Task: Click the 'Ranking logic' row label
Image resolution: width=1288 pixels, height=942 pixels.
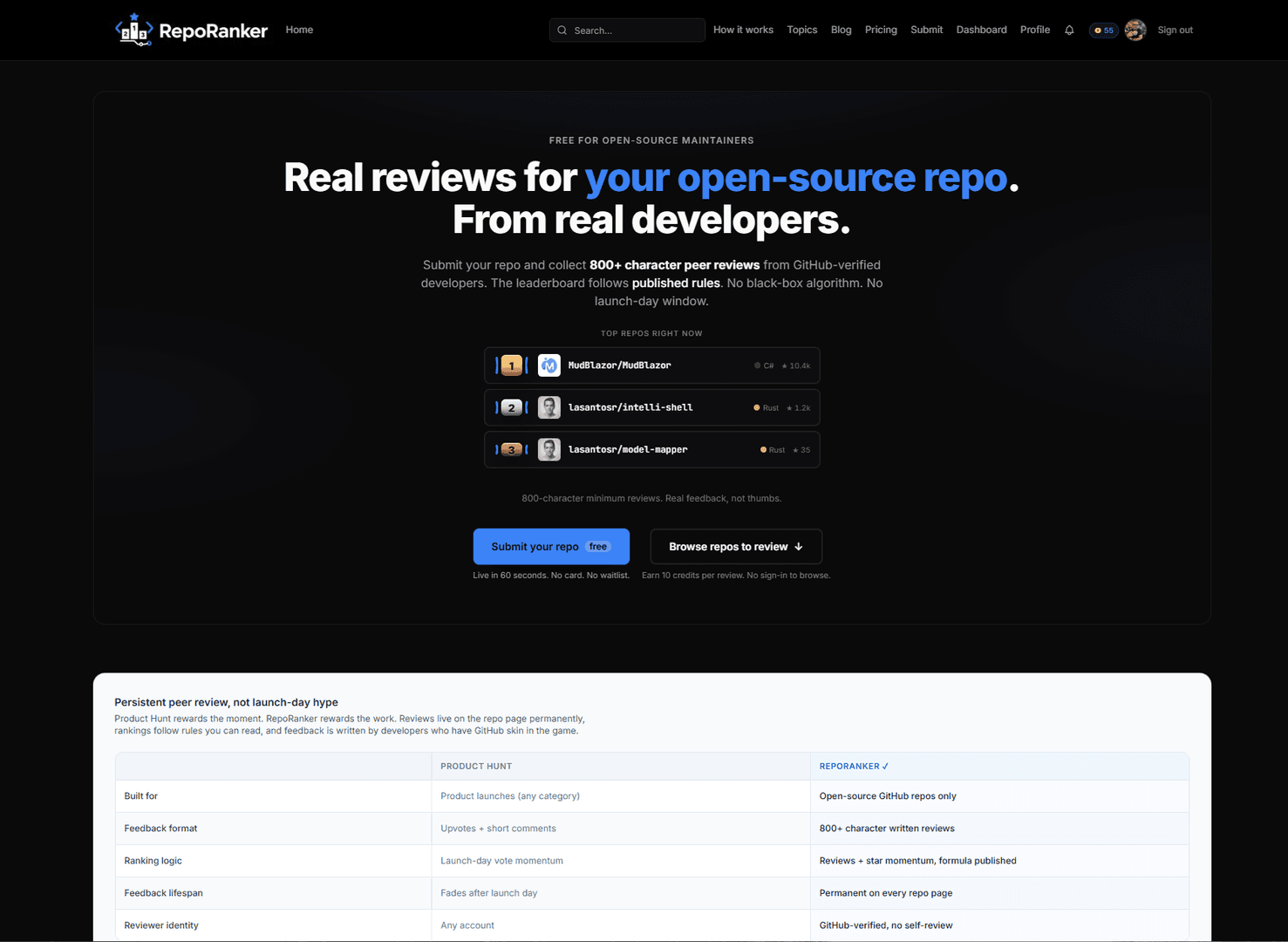Action: (153, 861)
